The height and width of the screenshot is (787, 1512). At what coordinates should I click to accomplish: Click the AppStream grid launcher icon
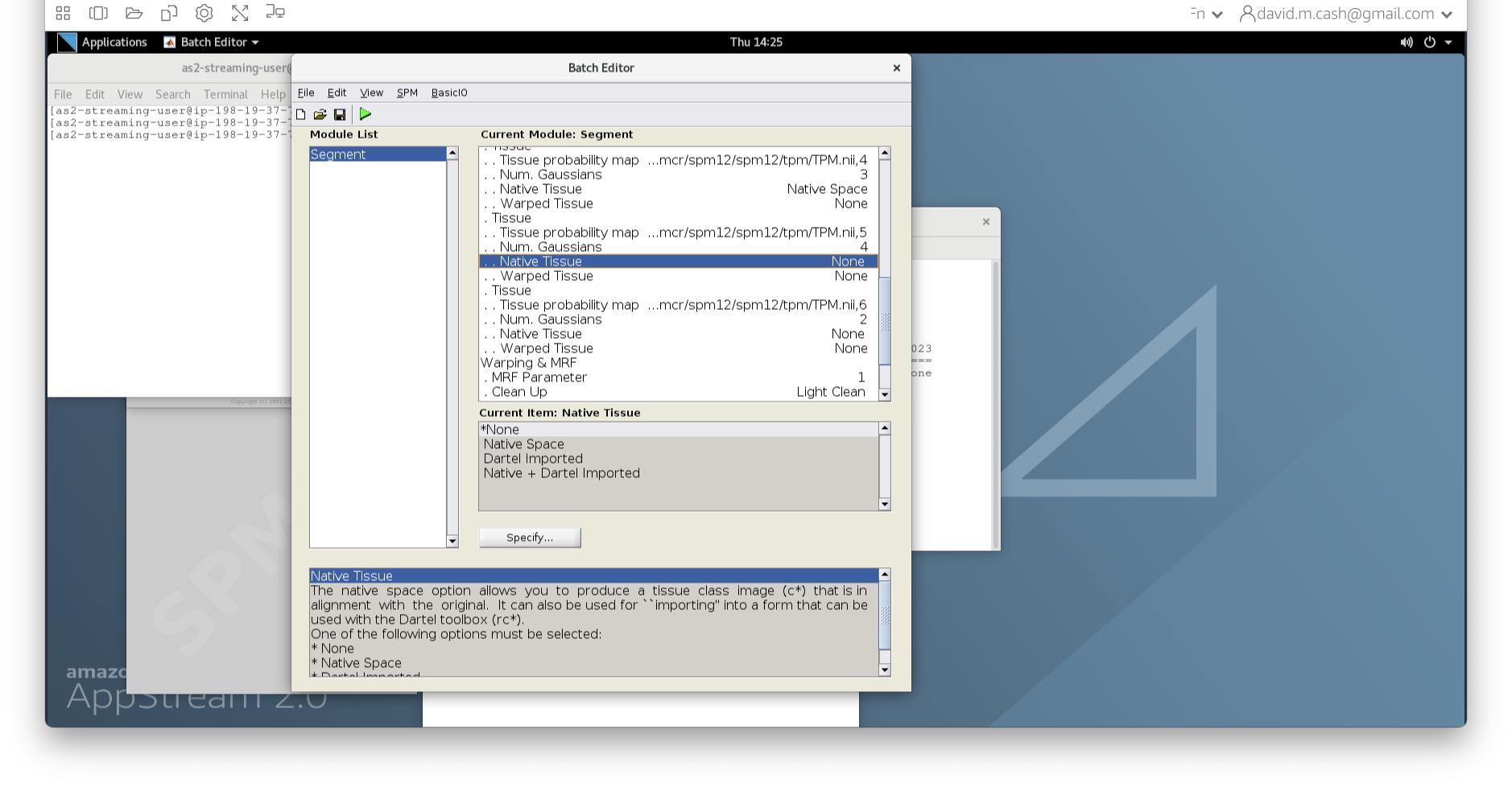coord(63,13)
